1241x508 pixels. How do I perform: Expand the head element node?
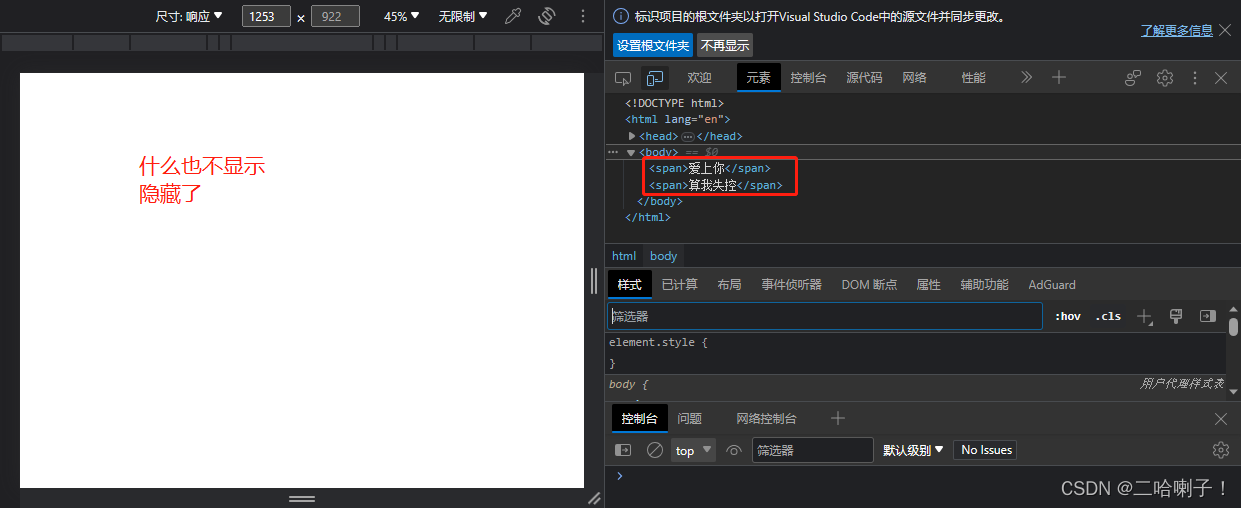pos(632,136)
